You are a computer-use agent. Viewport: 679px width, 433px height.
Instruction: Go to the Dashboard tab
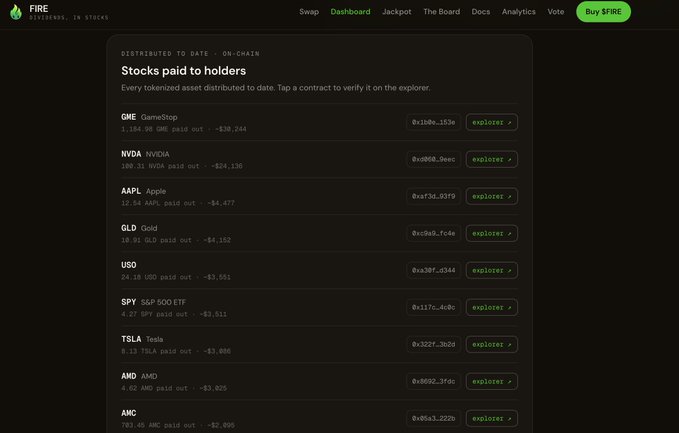(x=350, y=12)
